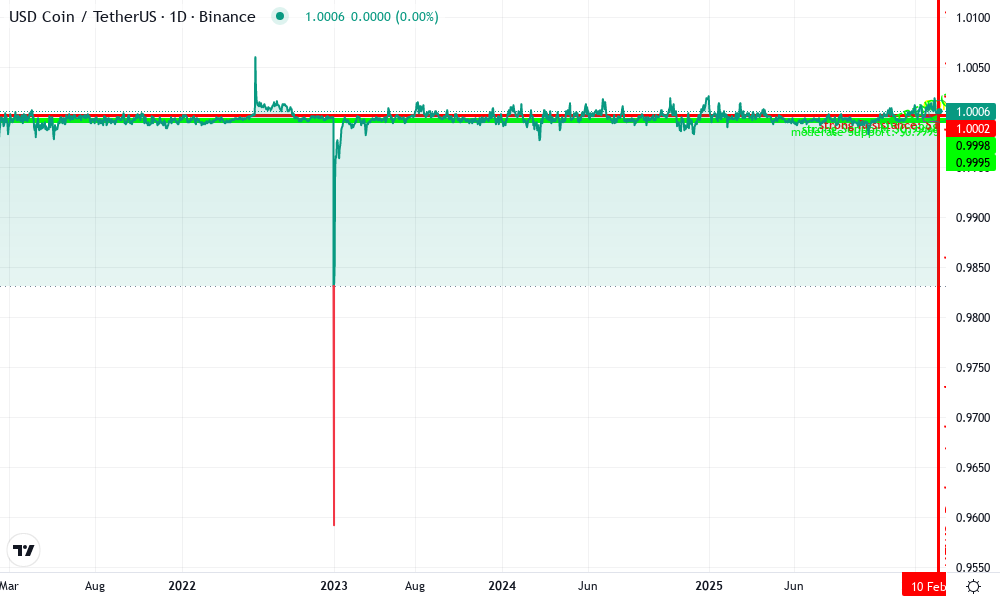Select the red 1.0002 price label
1000x600 pixels.
pyautogui.click(x=972, y=129)
